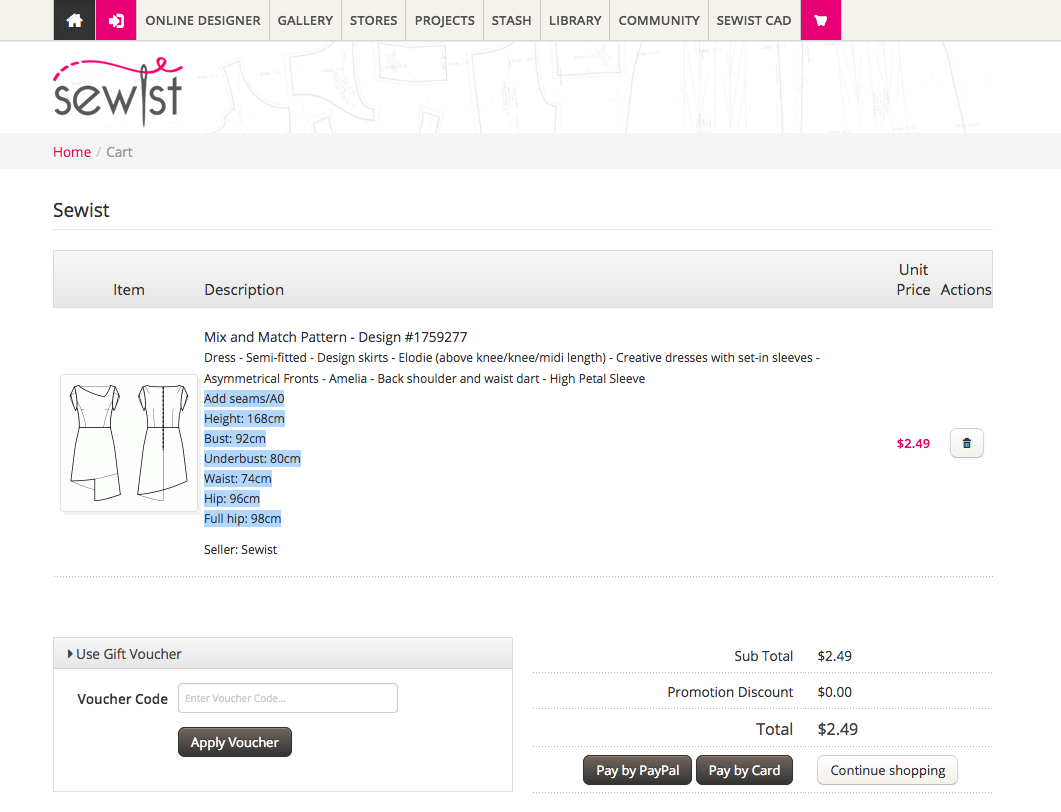Navigate to Projects section
Image resolution: width=1061 pixels, height=812 pixels.
click(444, 20)
